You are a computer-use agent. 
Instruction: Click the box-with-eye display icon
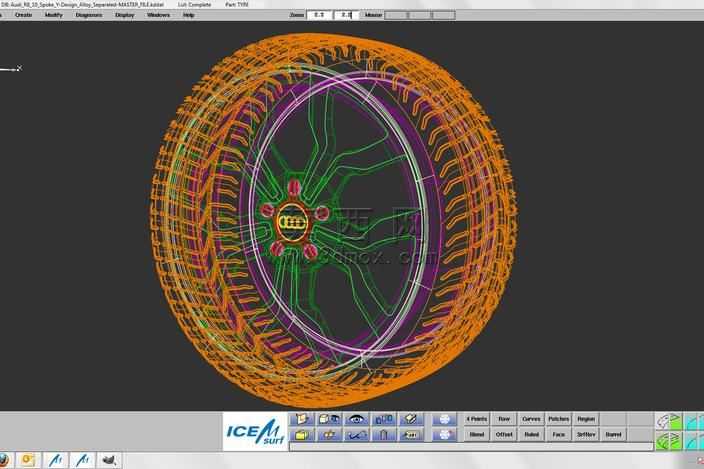click(x=329, y=419)
